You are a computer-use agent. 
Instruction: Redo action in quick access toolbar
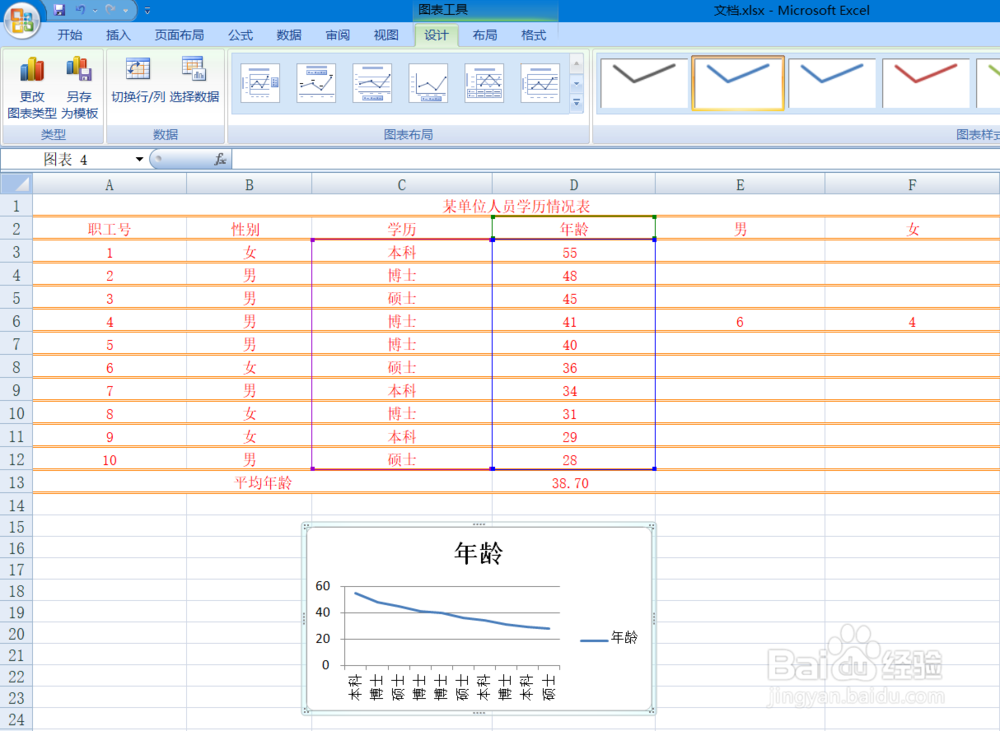tap(111, 10)
